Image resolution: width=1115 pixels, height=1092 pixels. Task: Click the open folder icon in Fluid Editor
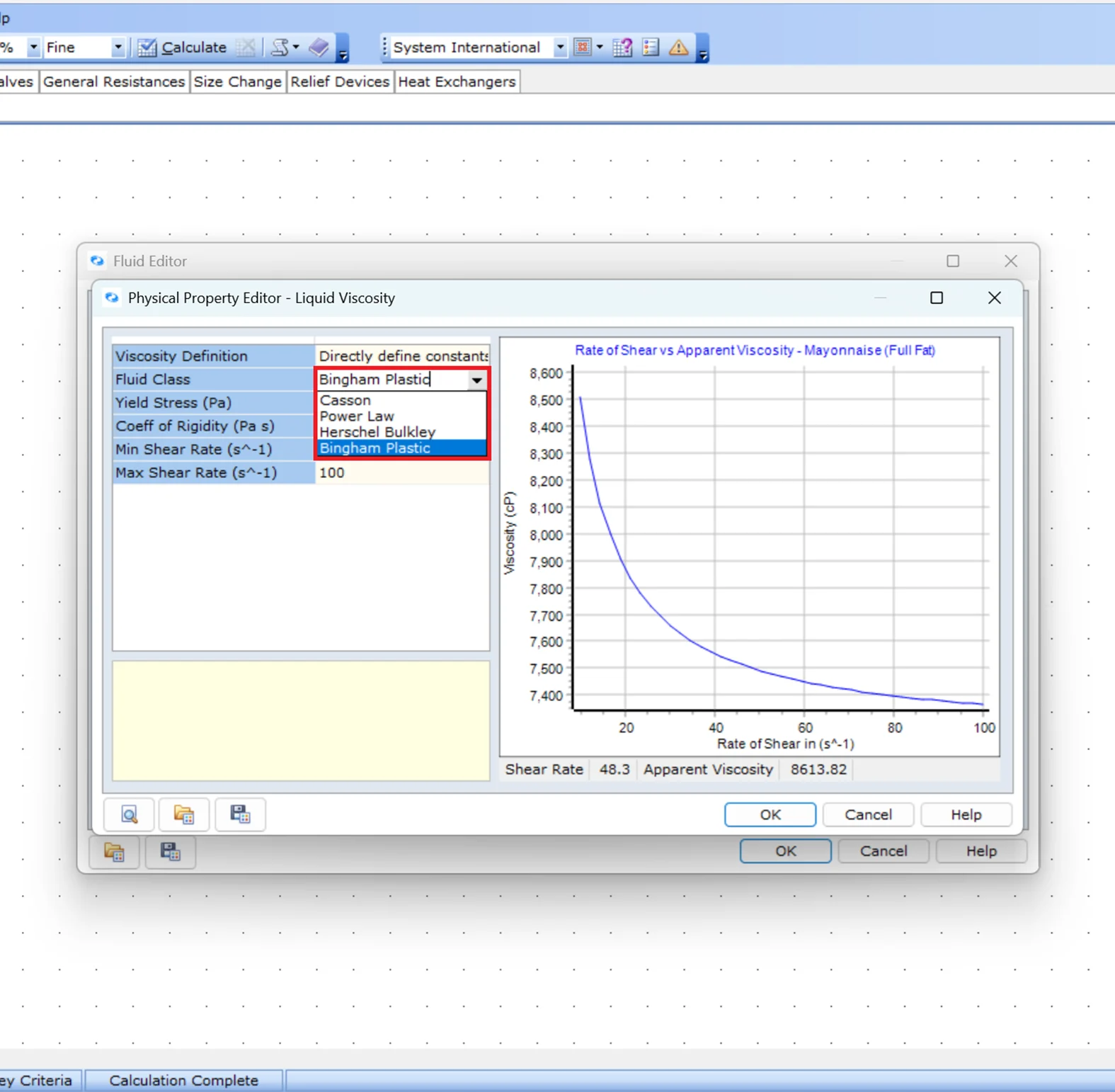(x=115, y=851)
